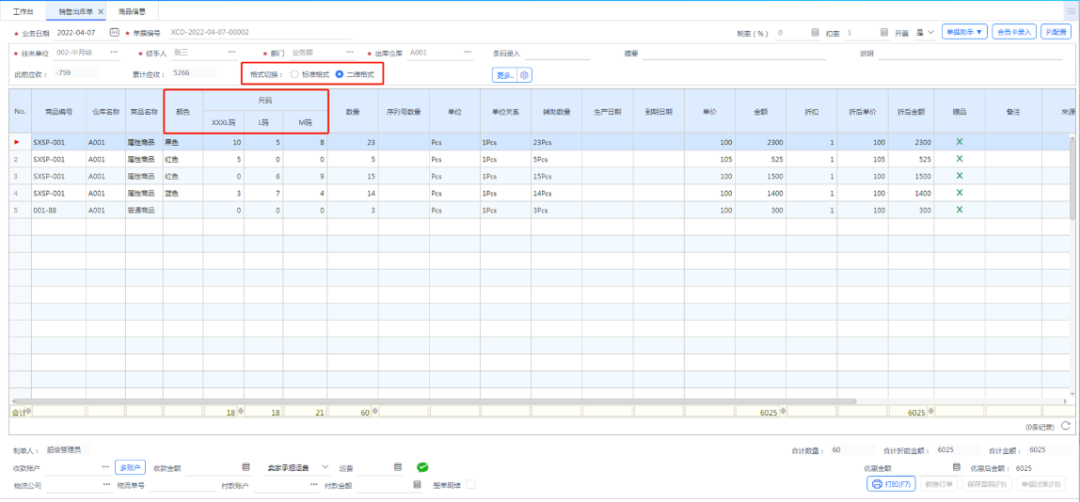Tick the 整单现结 checkbox

pos(472,485)
